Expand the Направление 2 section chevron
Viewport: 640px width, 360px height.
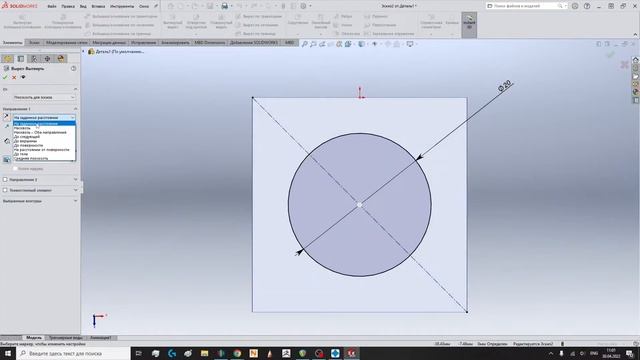coord(76,179)
